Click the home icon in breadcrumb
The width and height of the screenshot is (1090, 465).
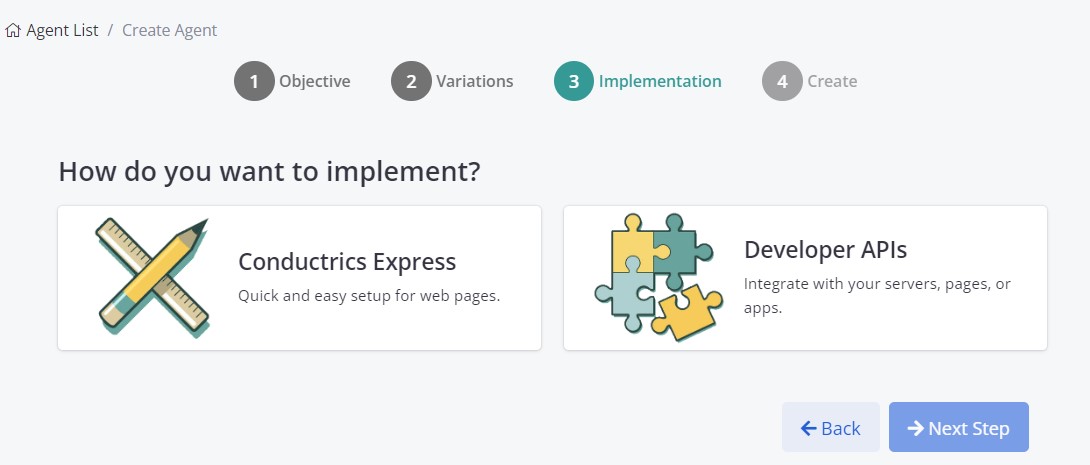pos(13,31)
